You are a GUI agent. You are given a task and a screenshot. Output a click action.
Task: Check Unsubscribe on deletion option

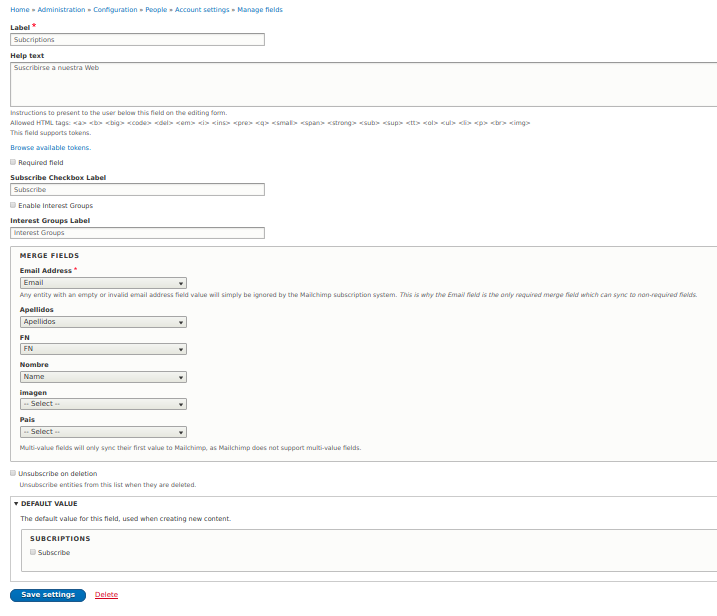pyautogui.click(x=13, y=474)
